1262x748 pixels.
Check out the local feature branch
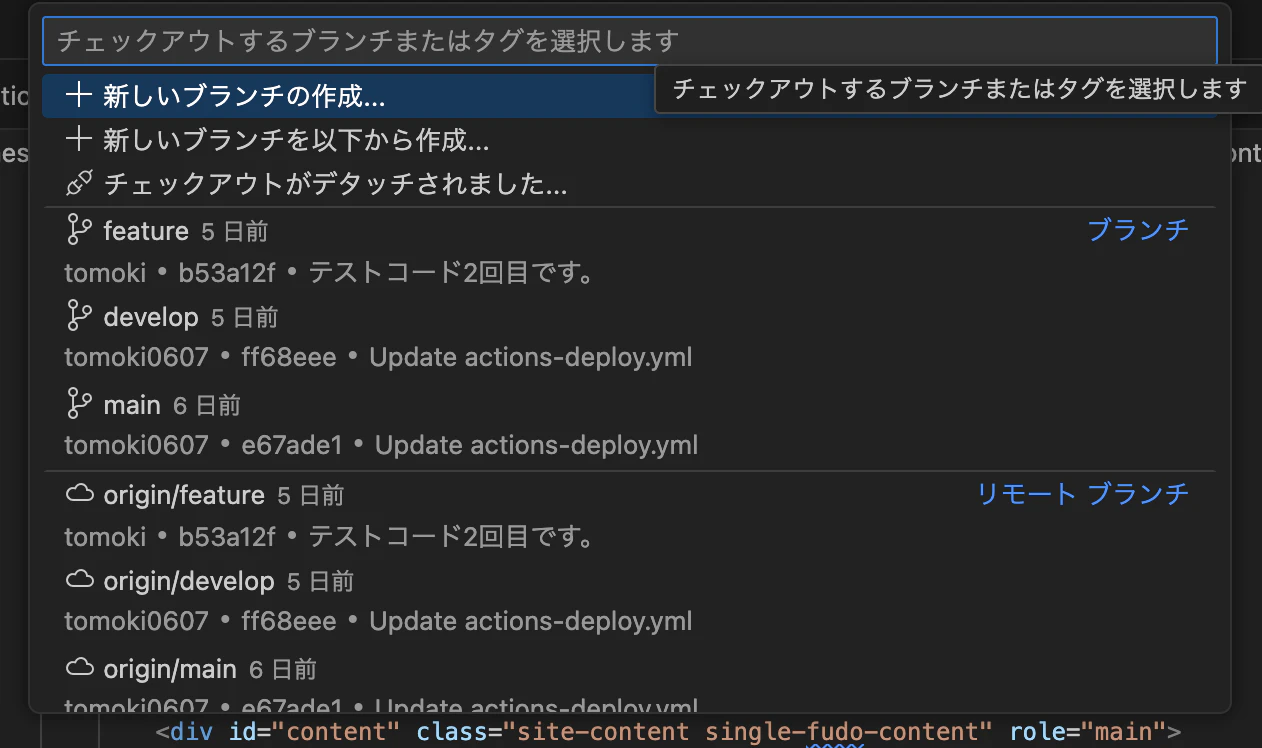(x=630, y=251)
